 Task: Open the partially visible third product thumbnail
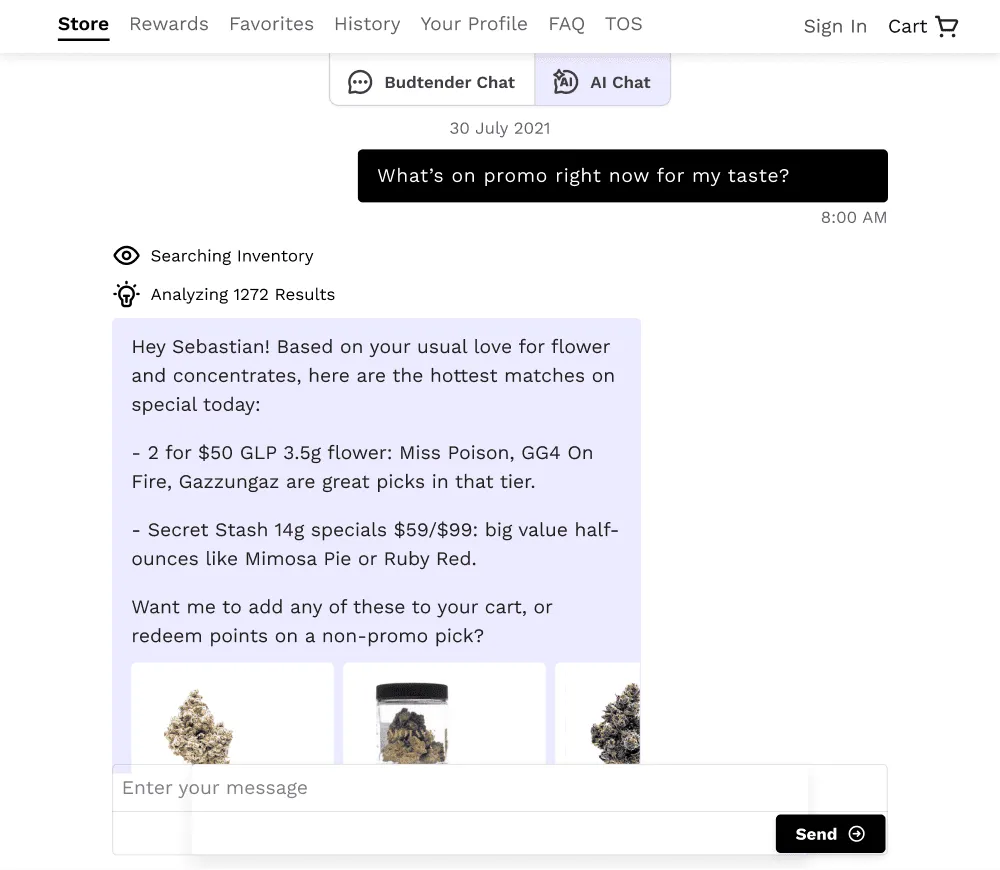point(598,714)
